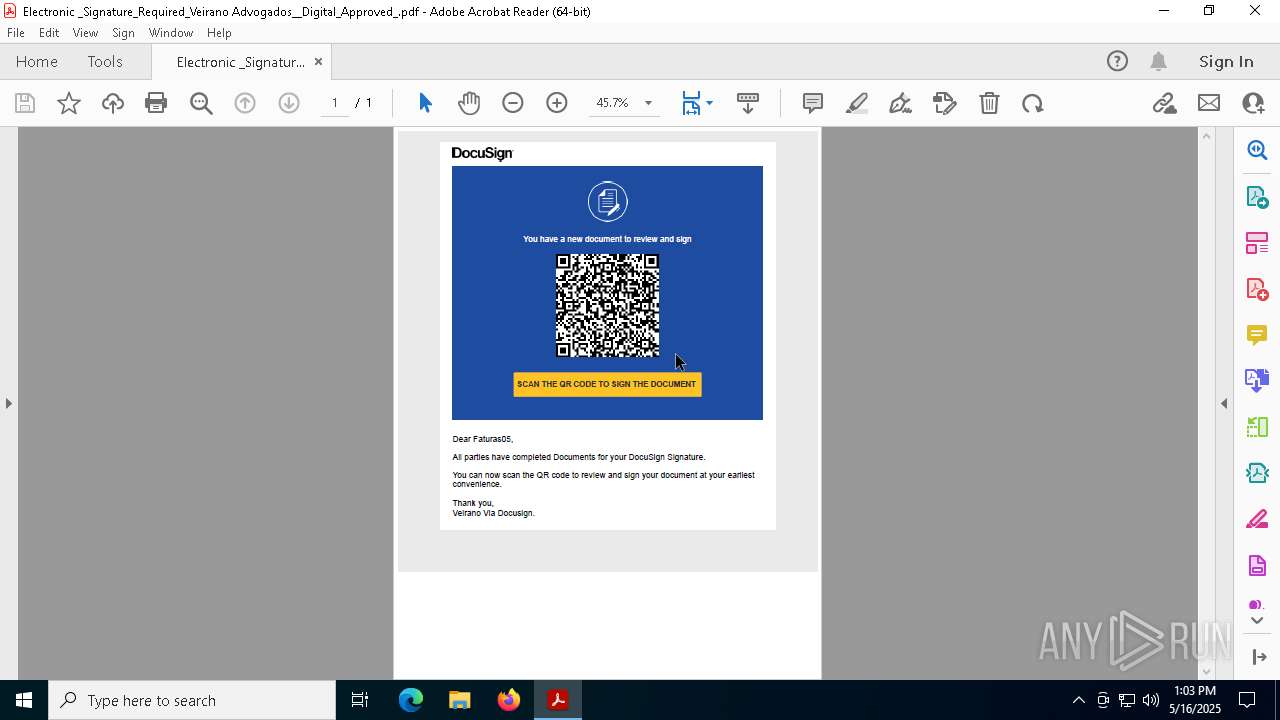Collapse the right tools pane
The width and height of the screenshot is (1280, 720).
[1224, 403]
